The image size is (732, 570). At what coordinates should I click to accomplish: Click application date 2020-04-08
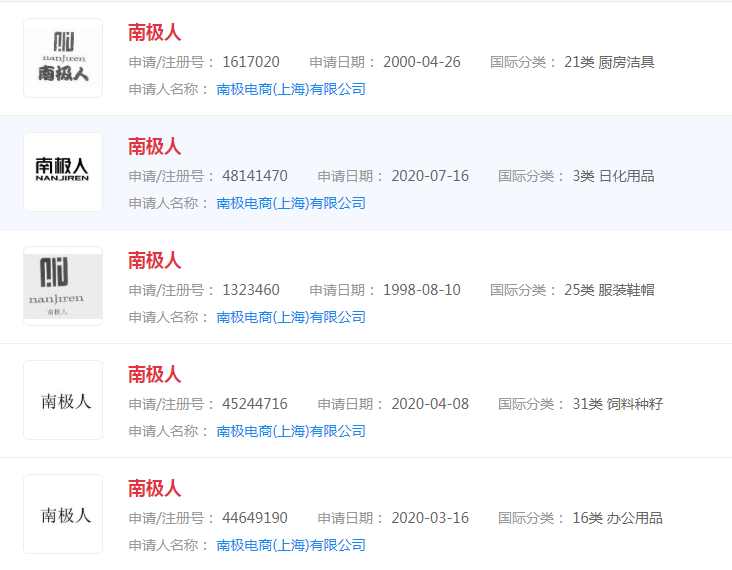430,404
